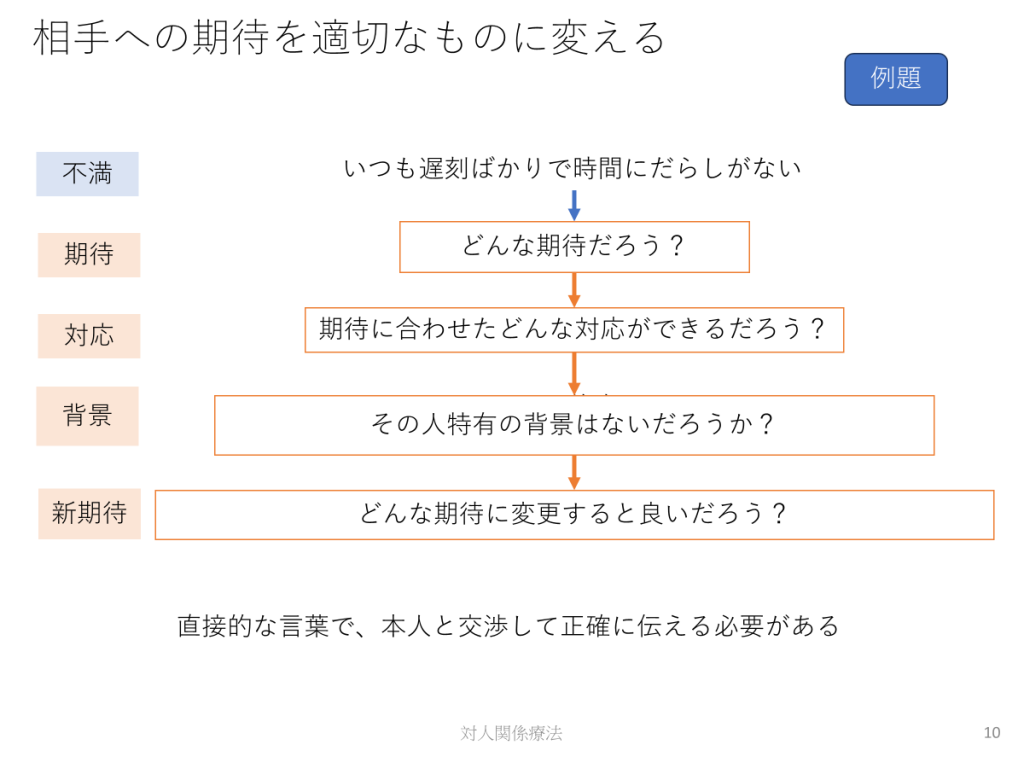Select the 新期待 label box
The width and height of the screenshot is (1024, 768).
pyautogui.click(x=89, y=514)
